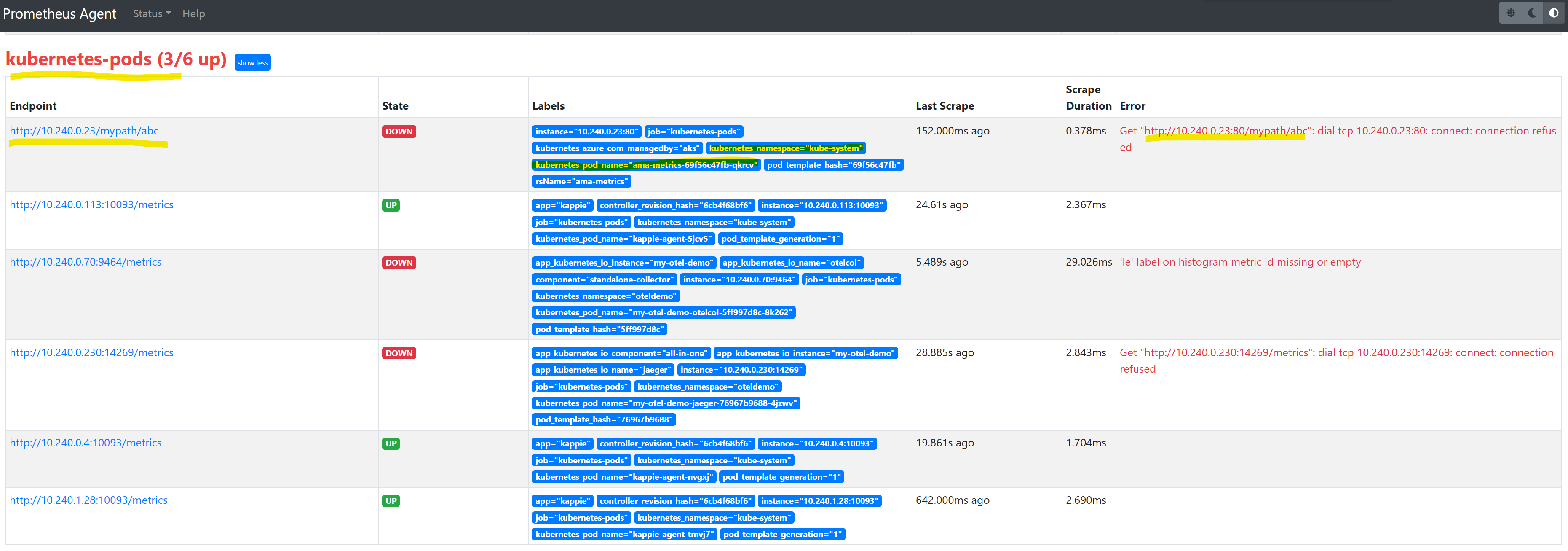Viewport: 1568px width, 551px height.
Task: Open endpoint http://10.240.0.230:14269/metrics
Action: pos(91,352)
